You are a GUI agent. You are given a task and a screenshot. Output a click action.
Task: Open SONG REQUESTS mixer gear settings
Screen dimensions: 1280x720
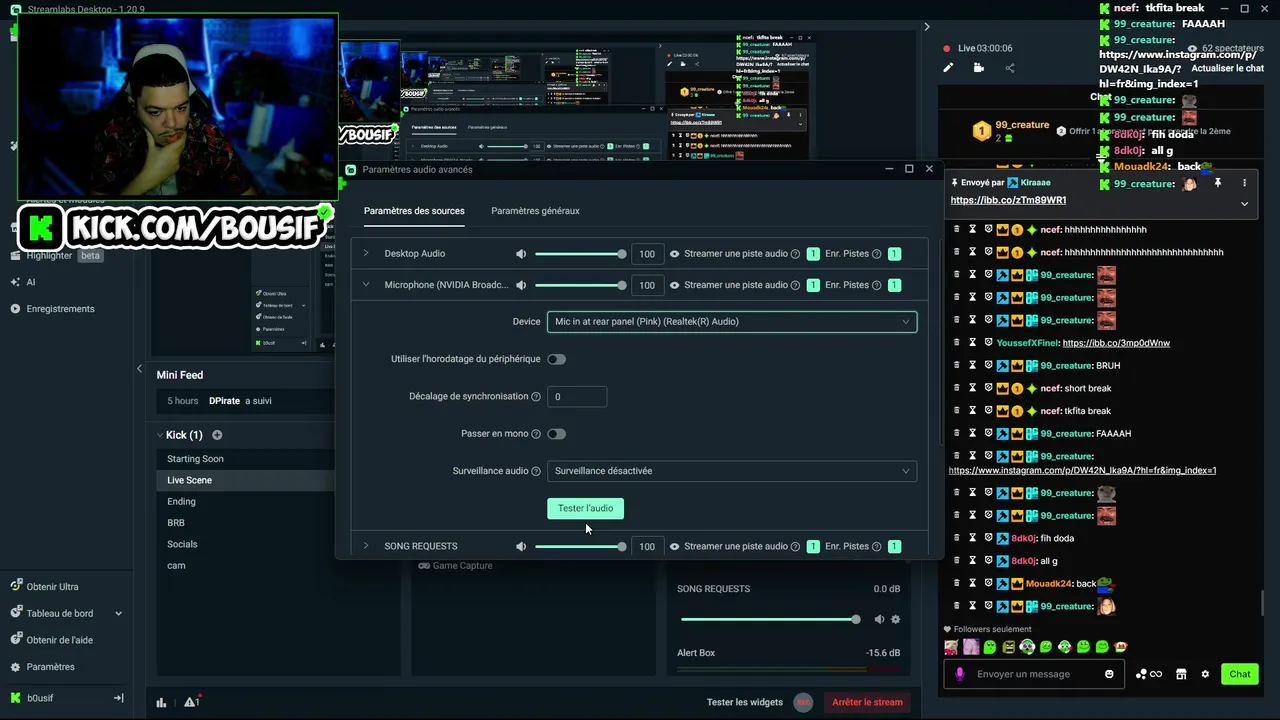[x=895, y=619]
